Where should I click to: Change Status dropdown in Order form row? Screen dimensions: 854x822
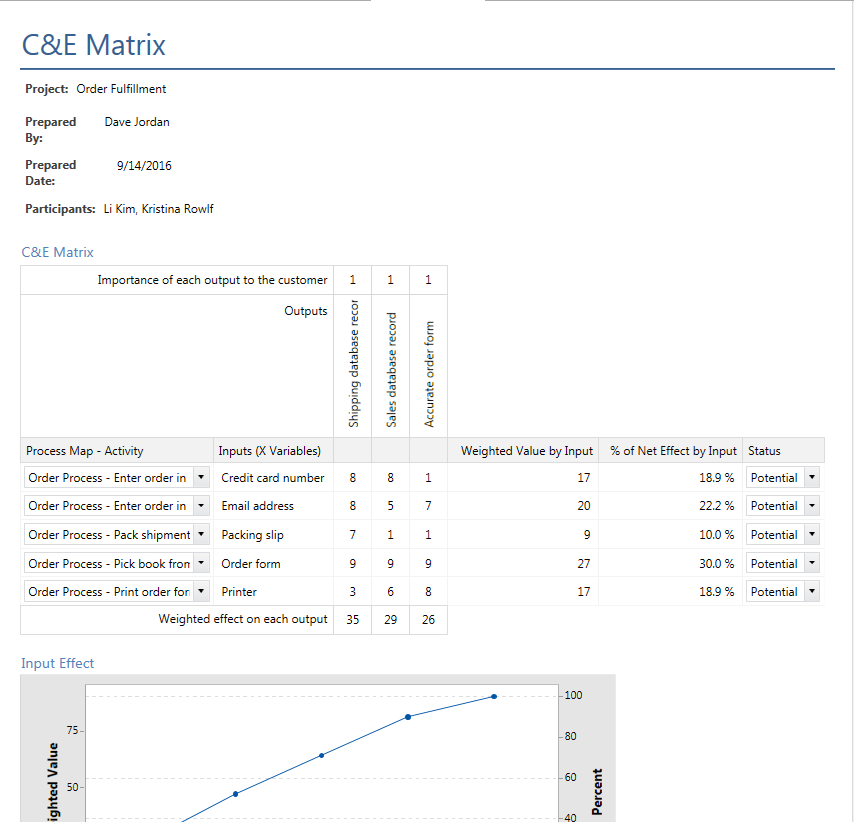[811, 563]
